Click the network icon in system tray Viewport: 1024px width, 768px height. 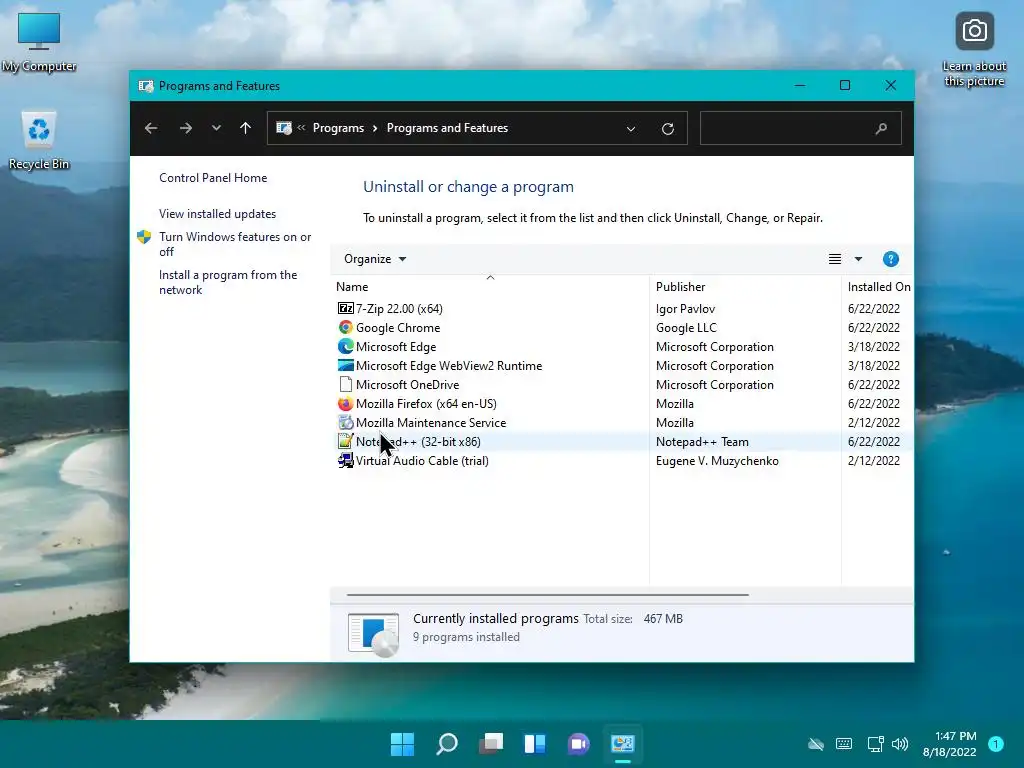click(x=875, y=744)
